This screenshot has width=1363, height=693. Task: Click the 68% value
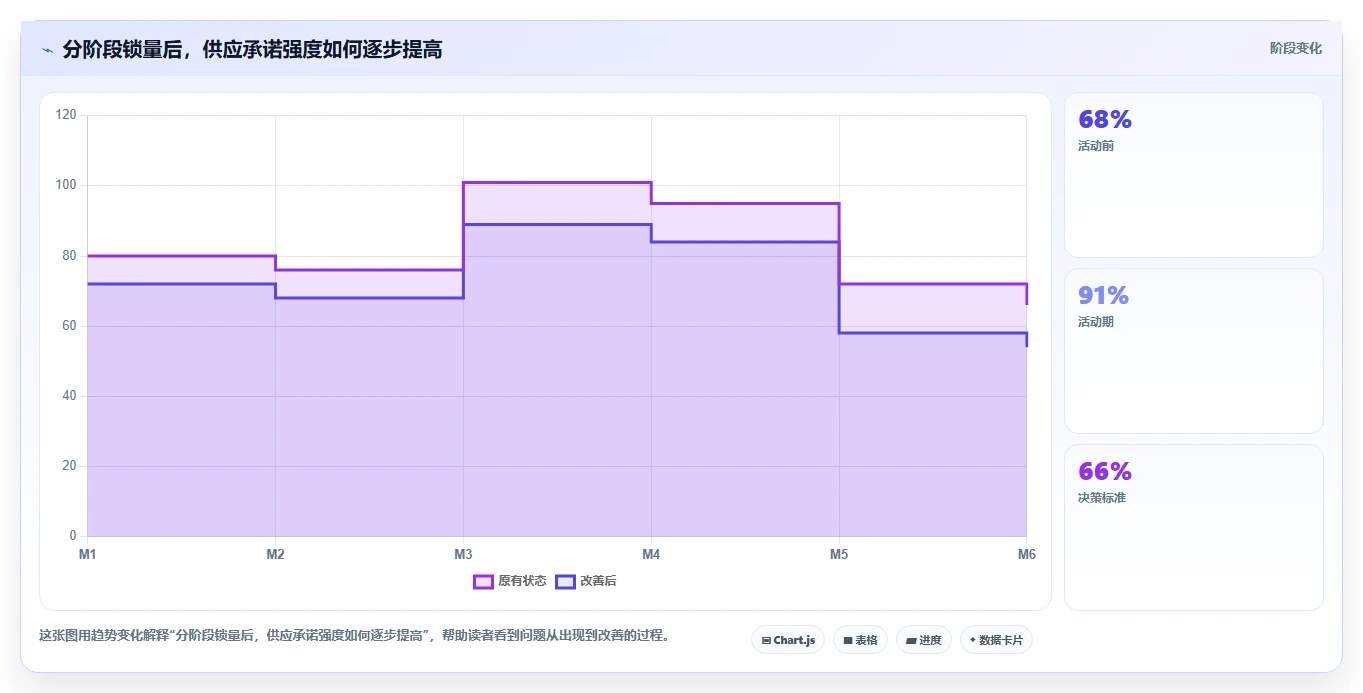click(x=1105, y=120)
